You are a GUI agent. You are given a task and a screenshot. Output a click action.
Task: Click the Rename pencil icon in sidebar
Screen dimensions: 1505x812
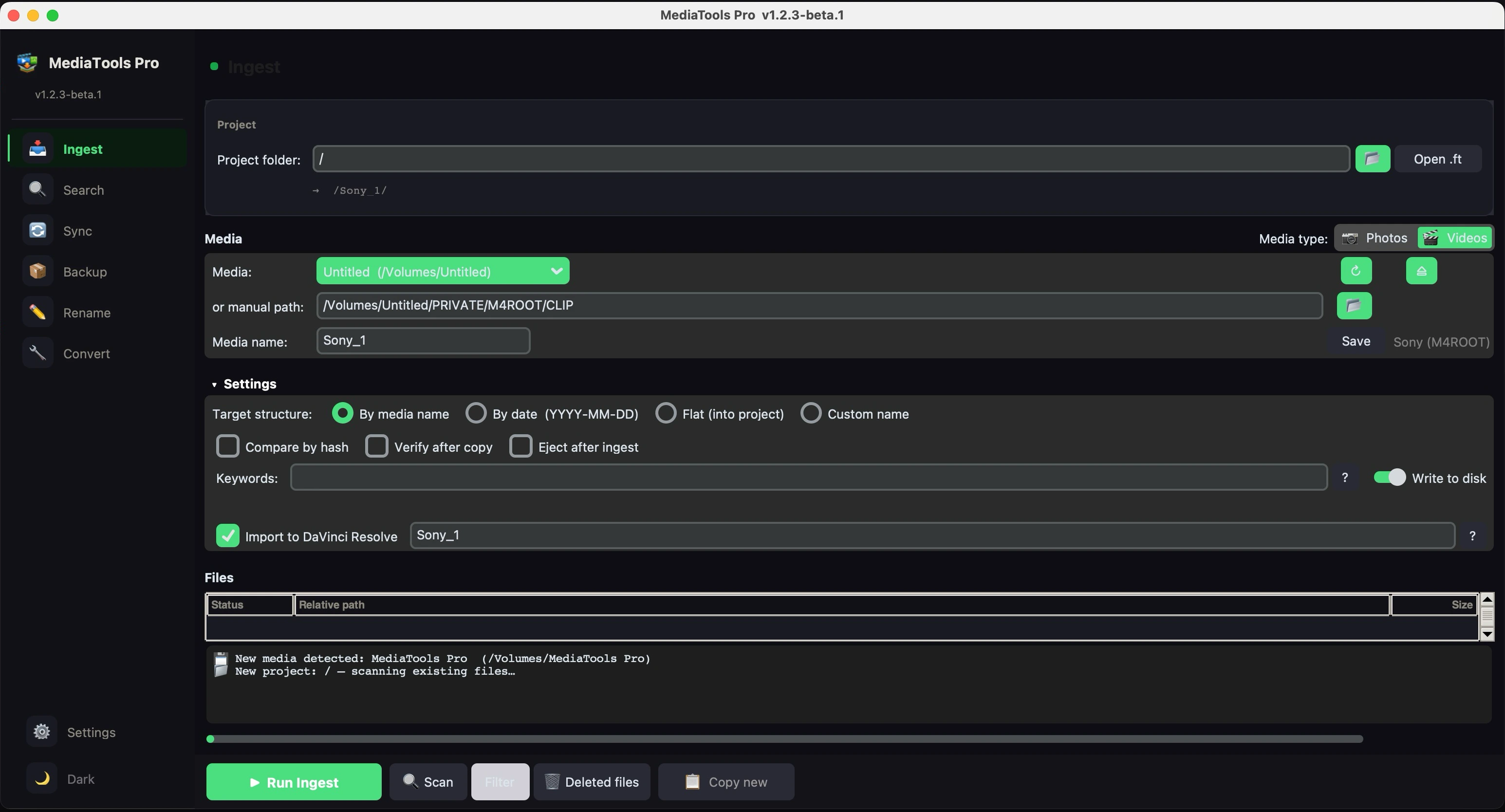click(x=38, y=312)
